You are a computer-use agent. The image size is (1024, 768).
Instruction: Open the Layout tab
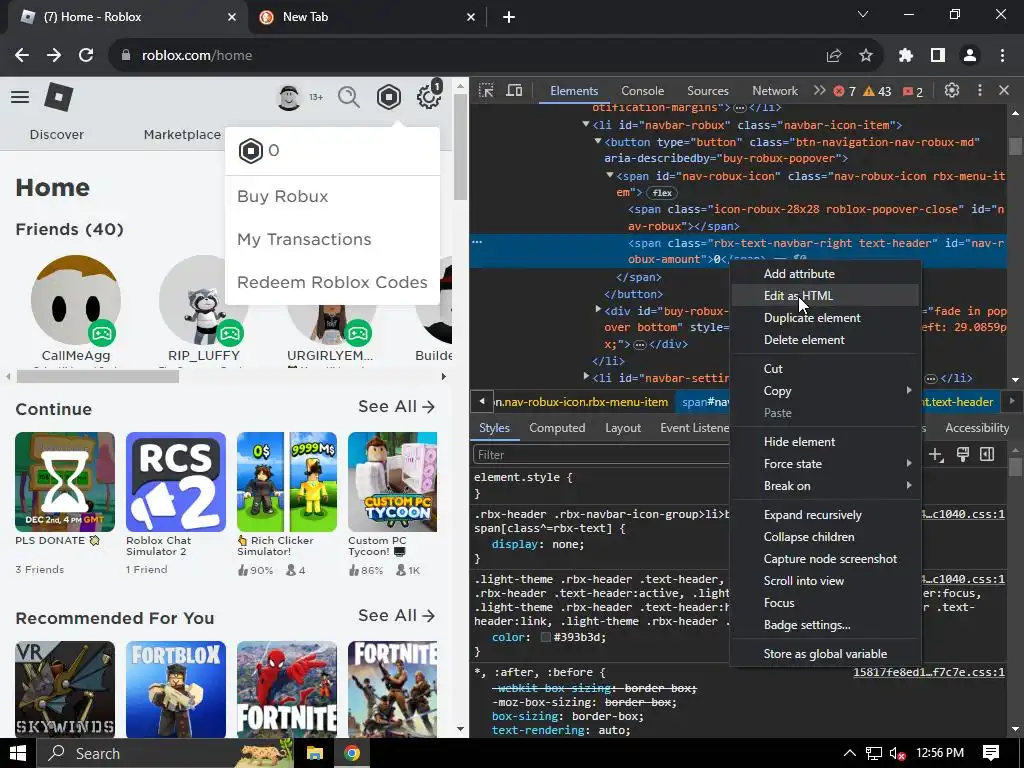click(622, 428)
